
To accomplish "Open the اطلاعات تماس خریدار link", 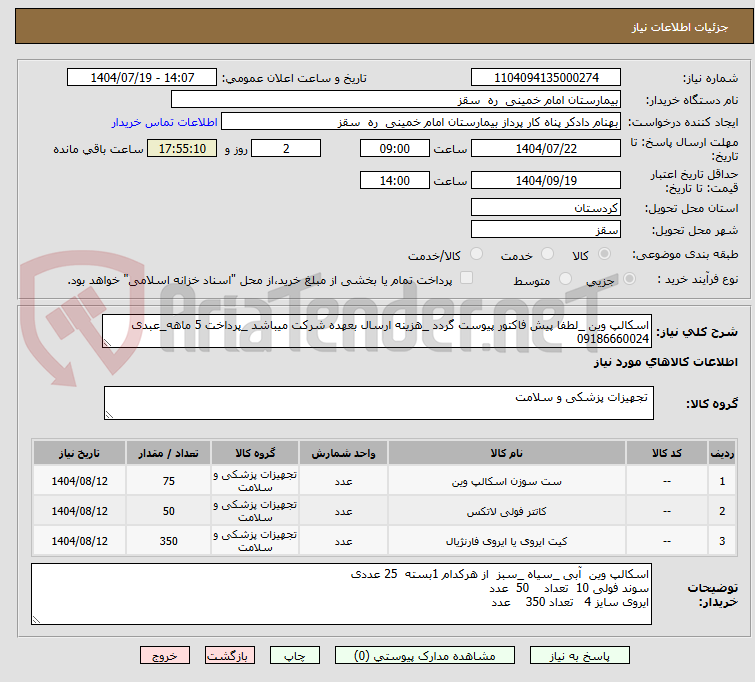I will [x=165, y=122].
